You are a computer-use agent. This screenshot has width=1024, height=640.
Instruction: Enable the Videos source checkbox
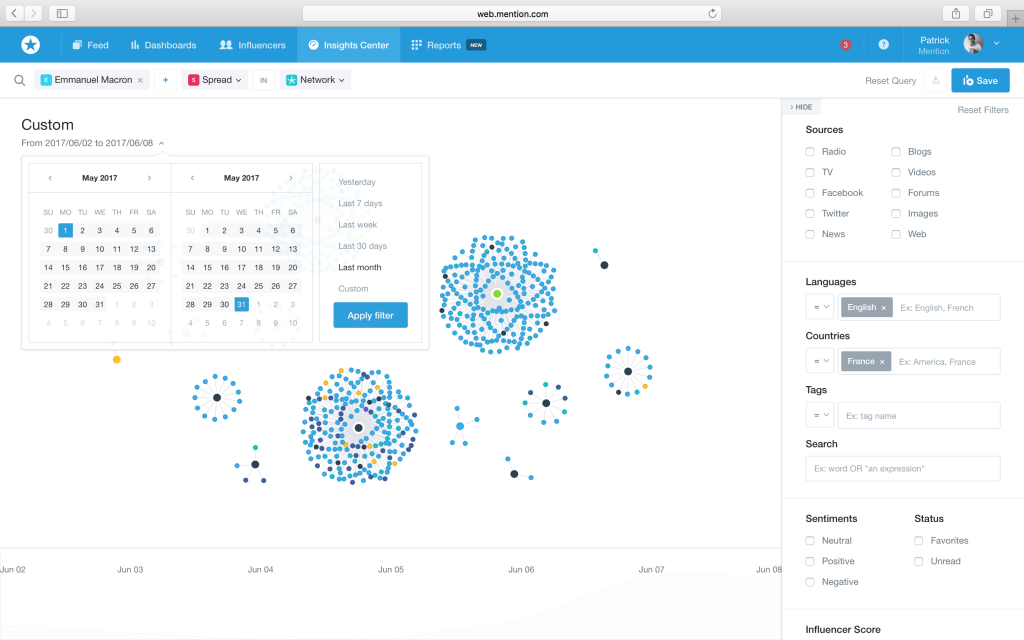tap(896, 172)
